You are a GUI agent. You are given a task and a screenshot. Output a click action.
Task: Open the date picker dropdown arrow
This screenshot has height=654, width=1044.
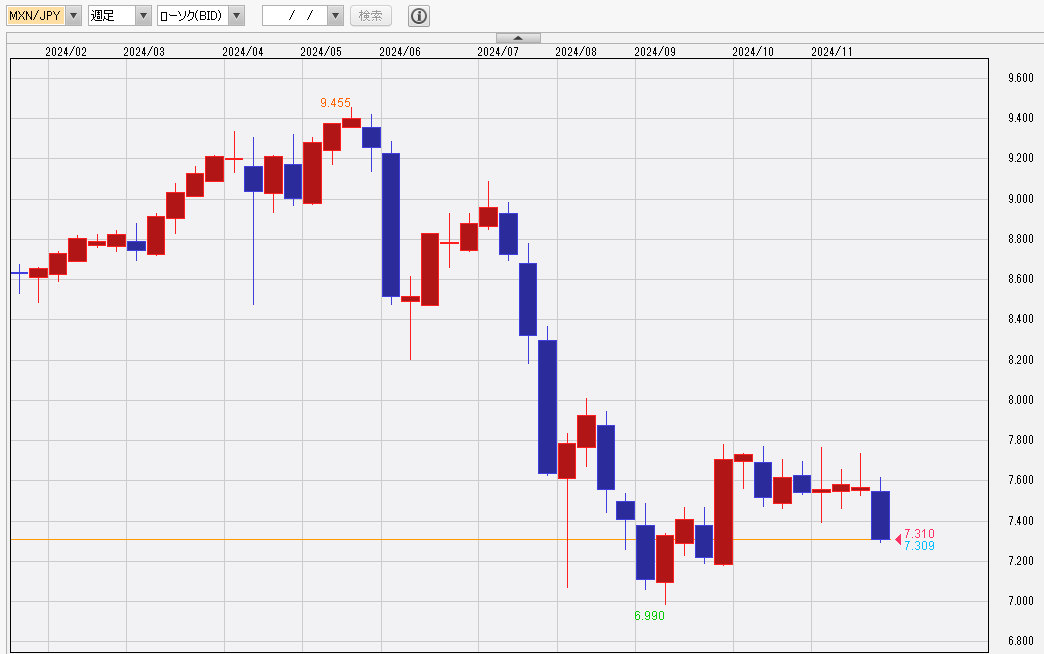coord(336,15)
